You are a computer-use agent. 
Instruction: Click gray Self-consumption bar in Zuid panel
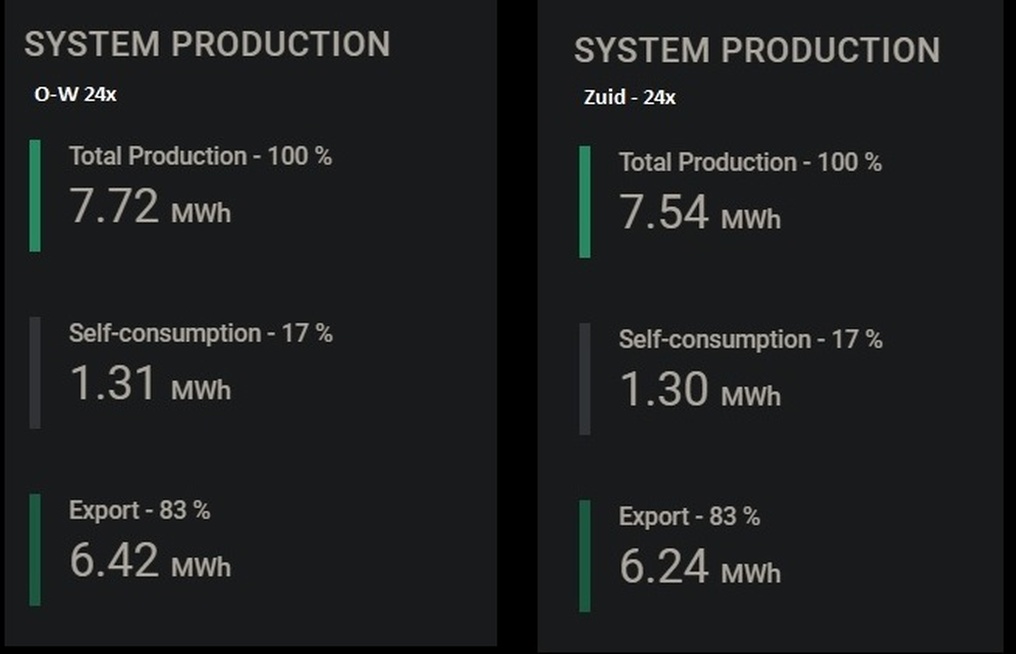pos(585,378)
